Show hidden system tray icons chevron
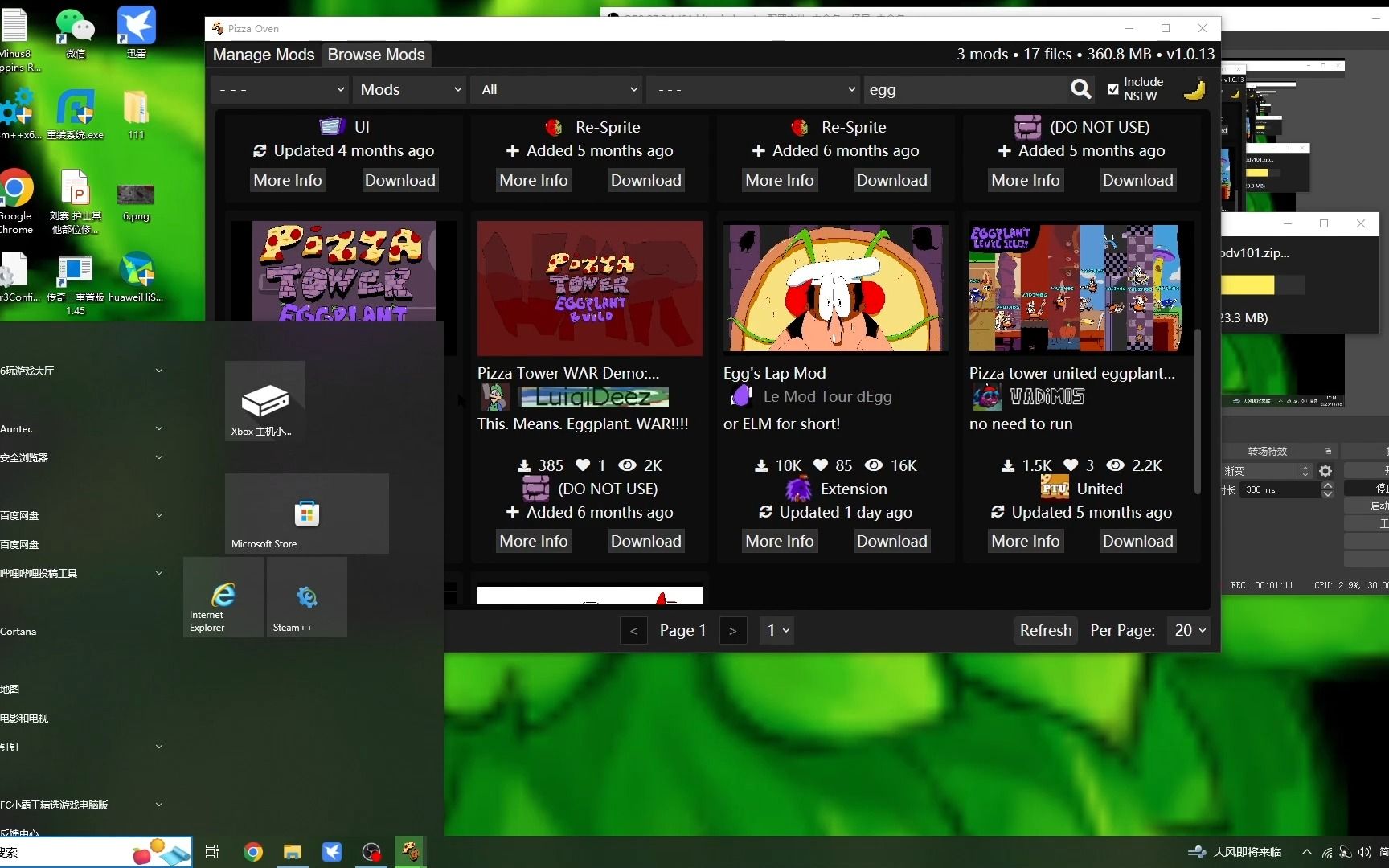Viewport: 1389px width, 868px height. pos(1307,852)
